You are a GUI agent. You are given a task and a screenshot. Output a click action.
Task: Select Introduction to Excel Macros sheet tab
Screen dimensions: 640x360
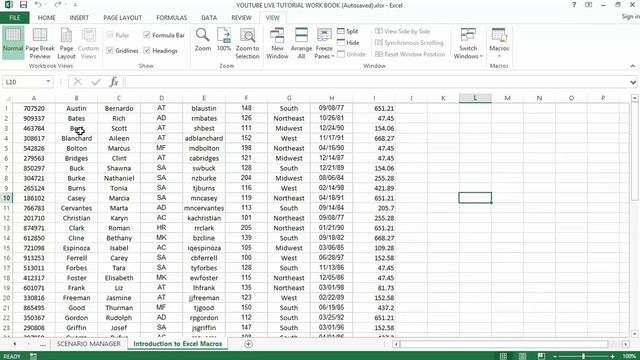point(178,344)
